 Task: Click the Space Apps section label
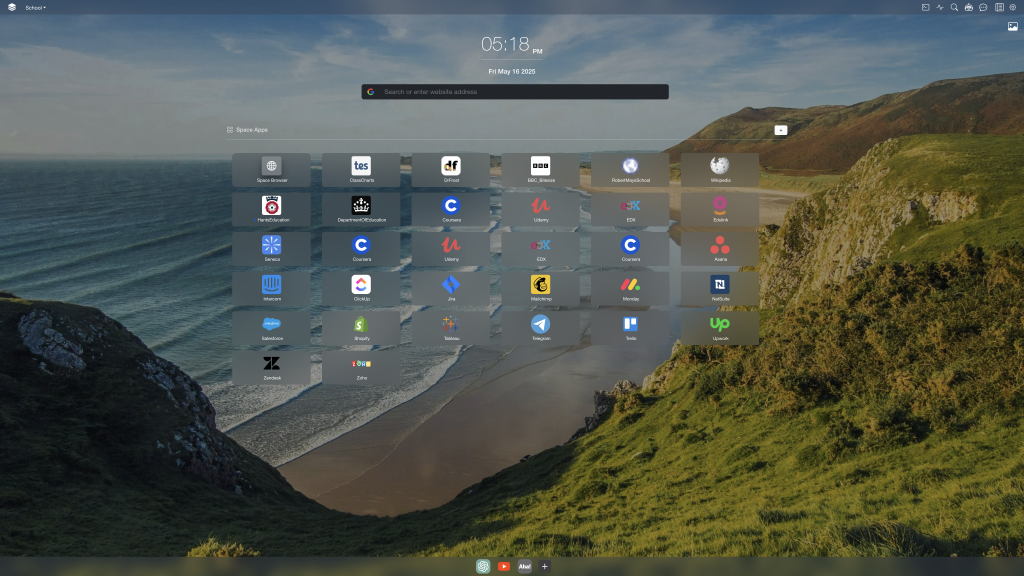251,130
